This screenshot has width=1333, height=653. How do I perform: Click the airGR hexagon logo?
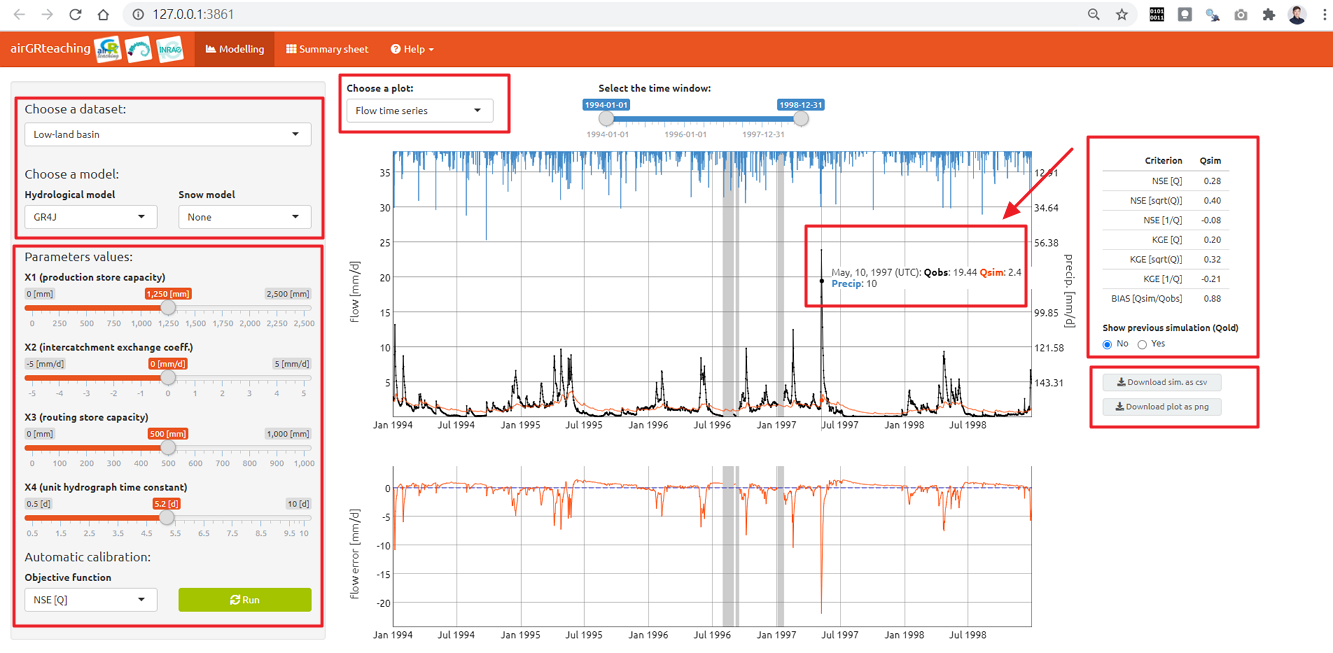108,49
